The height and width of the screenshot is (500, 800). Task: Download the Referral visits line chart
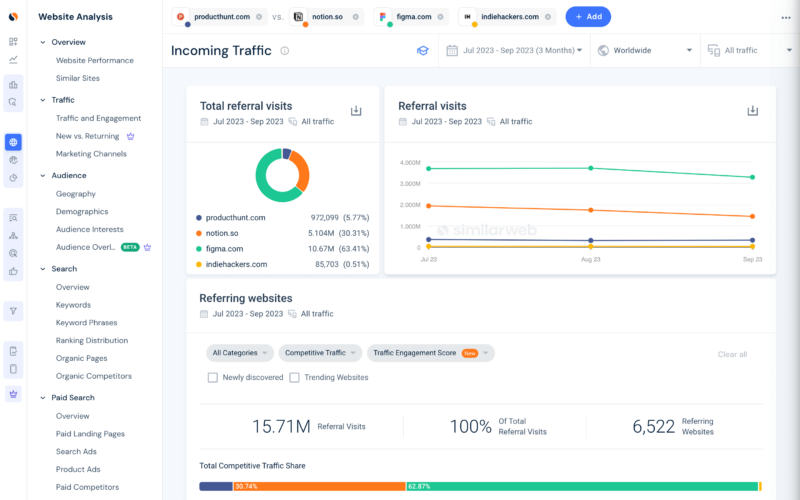pos(753,111)
